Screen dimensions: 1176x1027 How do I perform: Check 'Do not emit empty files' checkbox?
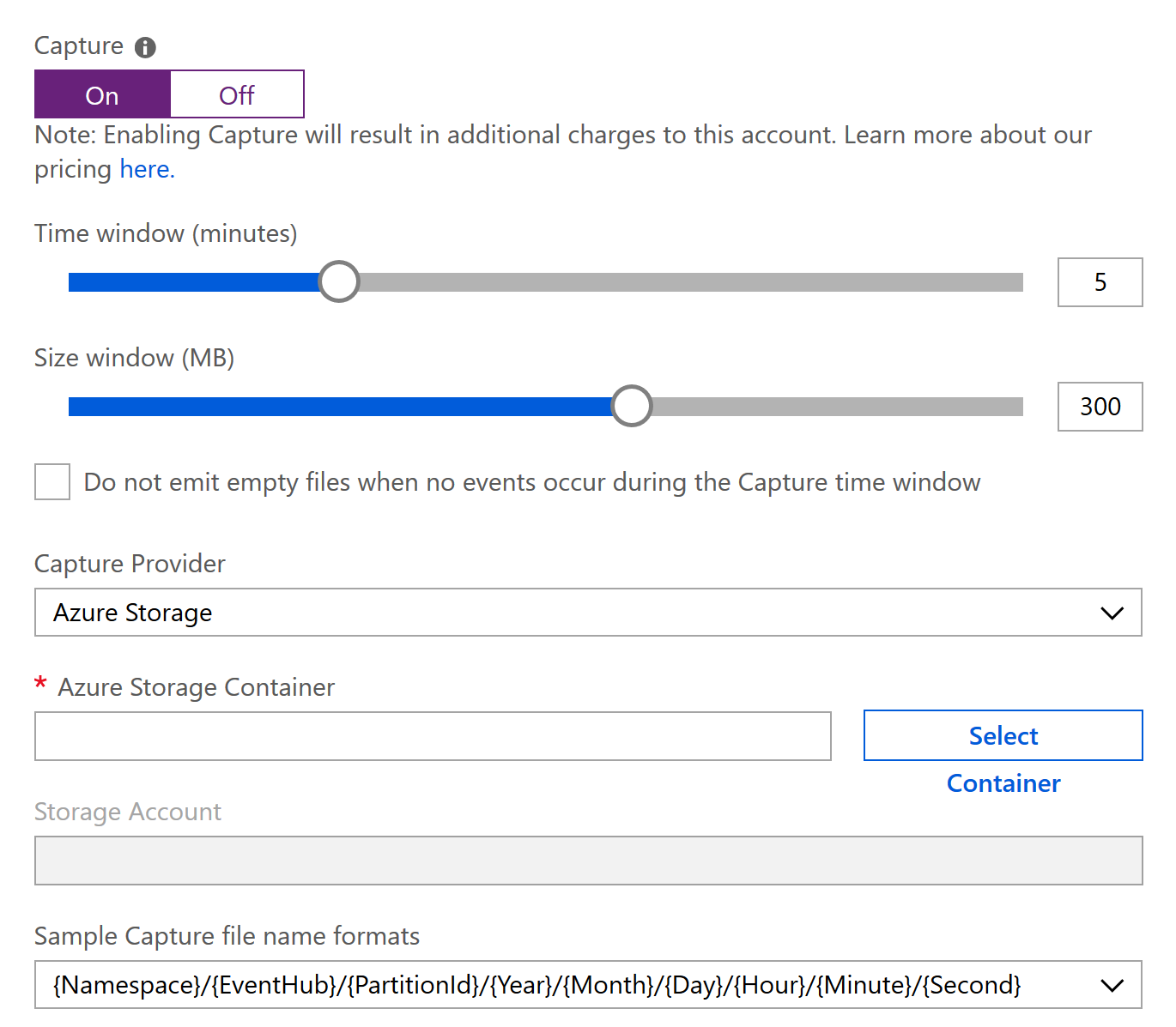pyautogui.click(x=52, y=481)
